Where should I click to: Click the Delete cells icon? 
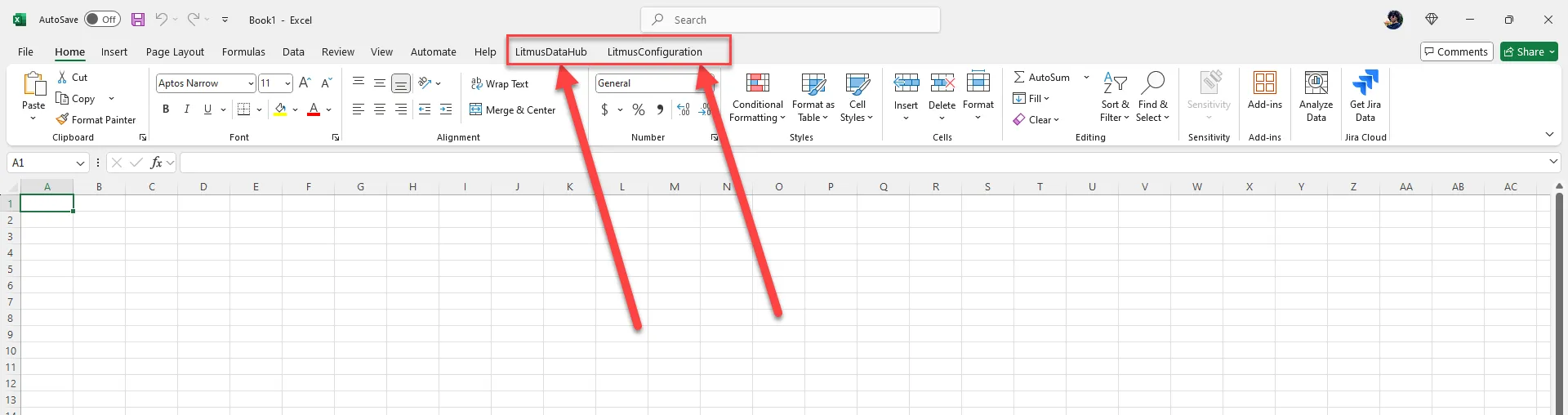point(942,83)
